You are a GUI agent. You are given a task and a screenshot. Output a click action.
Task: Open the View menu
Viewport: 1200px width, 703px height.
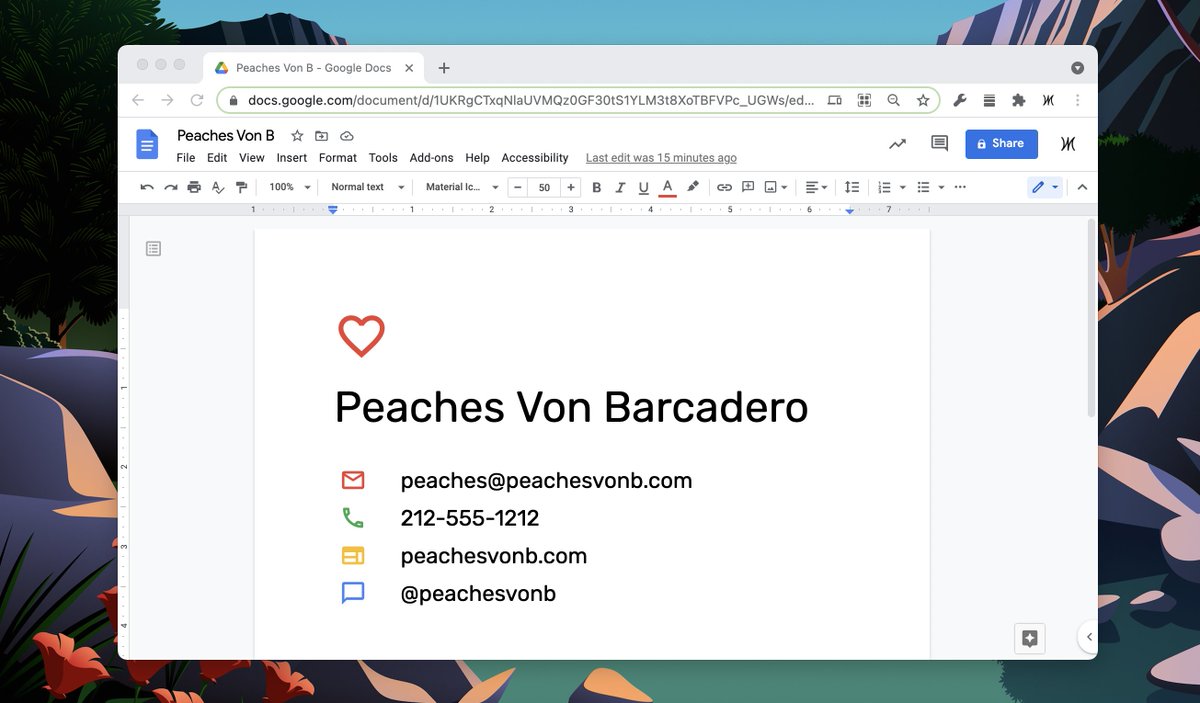[252, 158]
